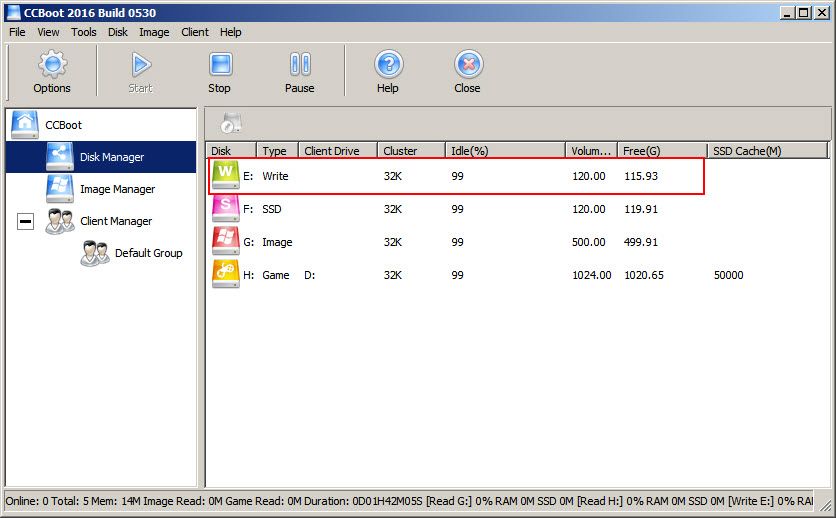Click the 1024.00 volume value

pos(592,275)
